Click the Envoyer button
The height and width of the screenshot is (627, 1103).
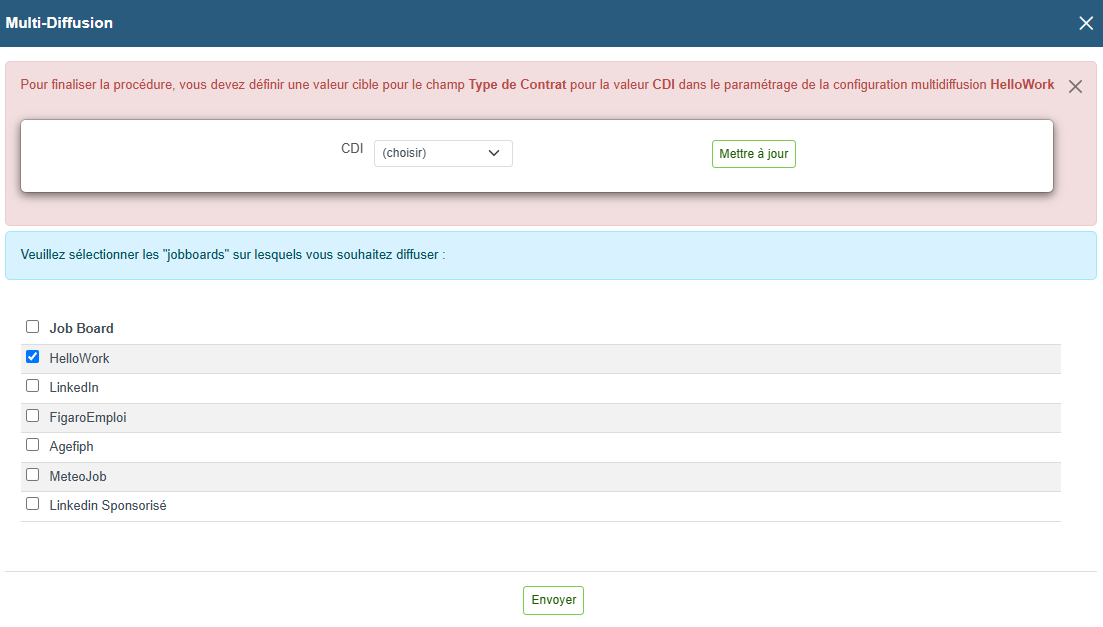[x=553, y=600]
